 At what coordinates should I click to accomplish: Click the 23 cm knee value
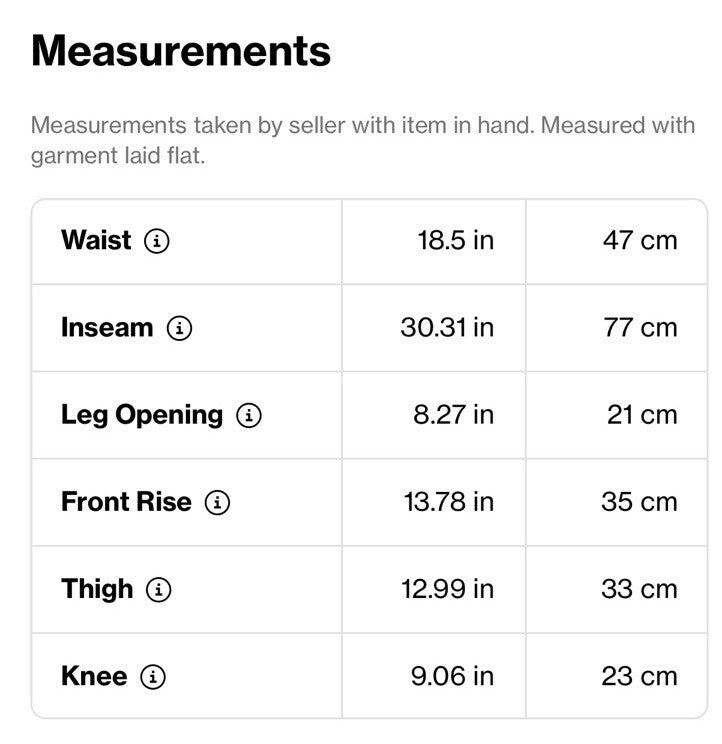tap(639, 676)
